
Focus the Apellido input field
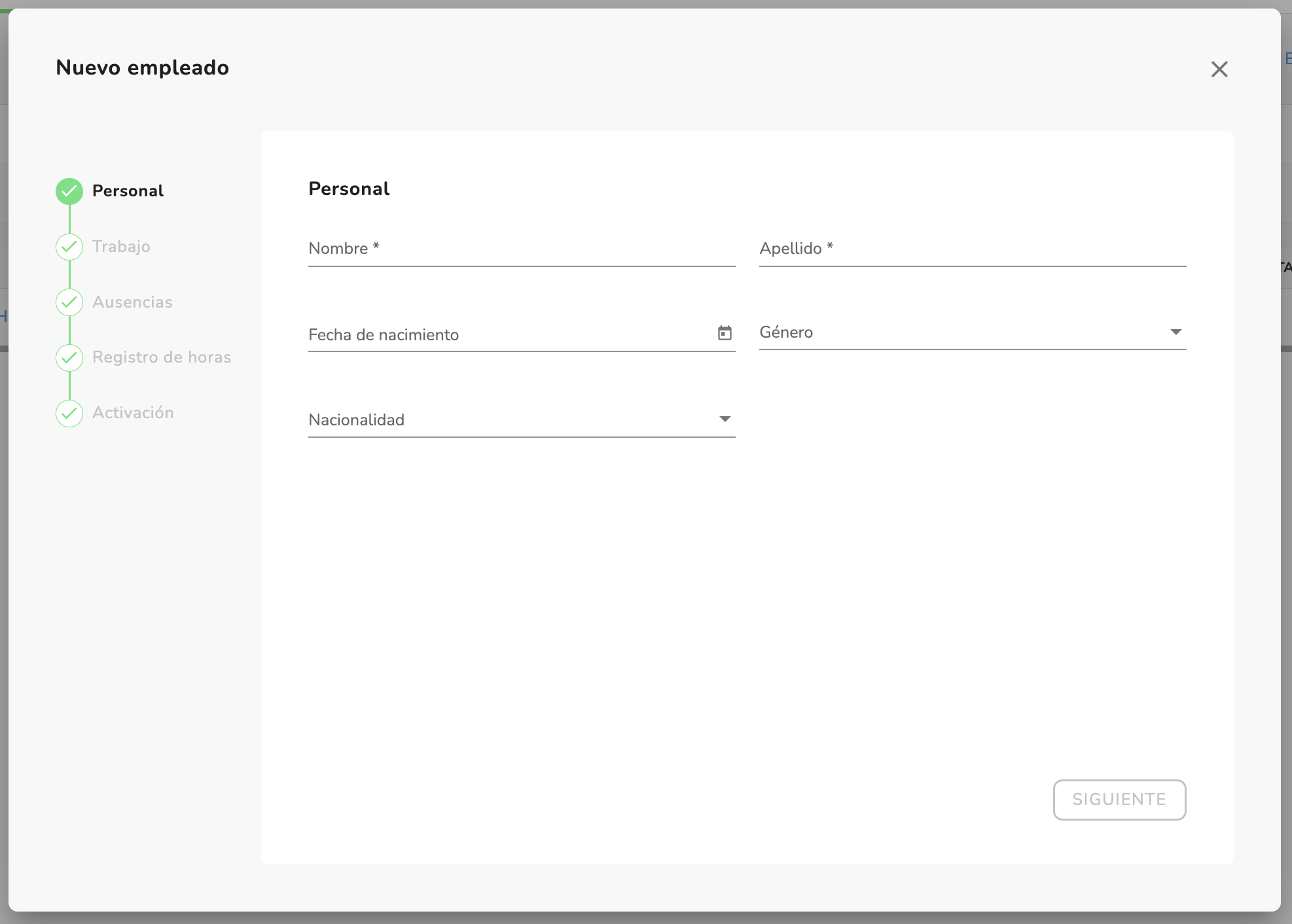972,249
